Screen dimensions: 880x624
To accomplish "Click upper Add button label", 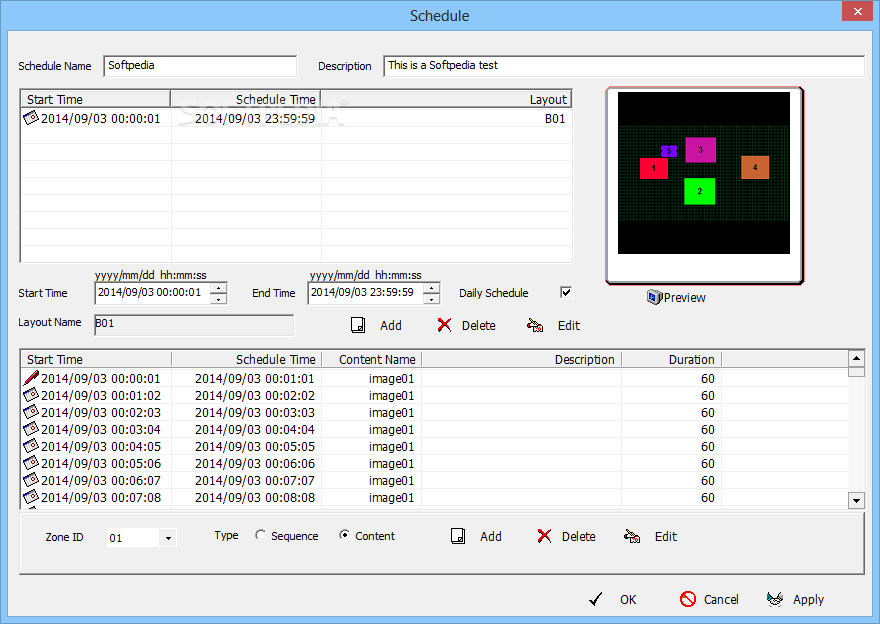I will 391,325.
